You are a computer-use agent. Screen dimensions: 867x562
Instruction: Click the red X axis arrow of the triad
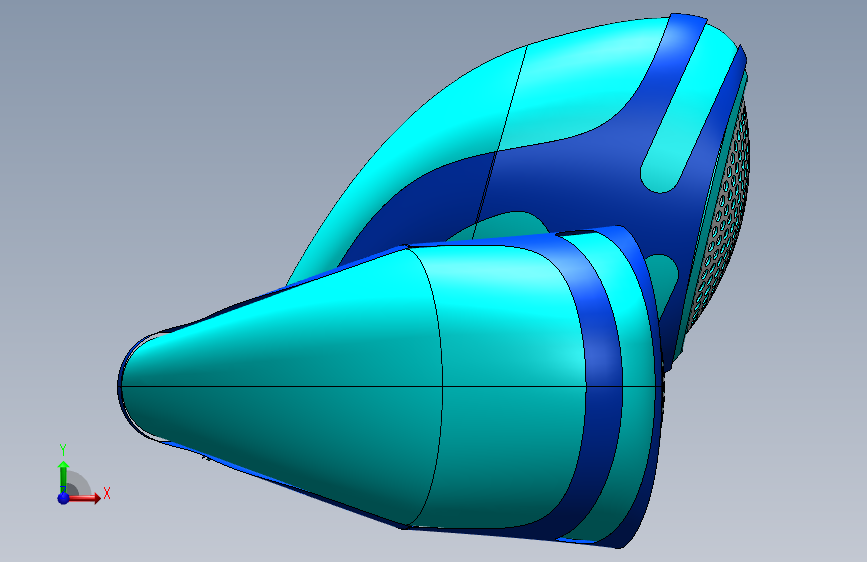tap(85, 498)
